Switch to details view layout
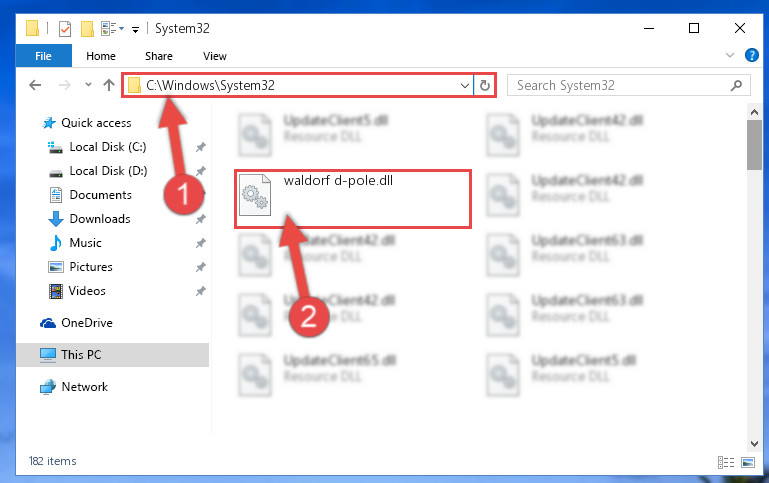The image size is (769, 483). coord(726,462)
